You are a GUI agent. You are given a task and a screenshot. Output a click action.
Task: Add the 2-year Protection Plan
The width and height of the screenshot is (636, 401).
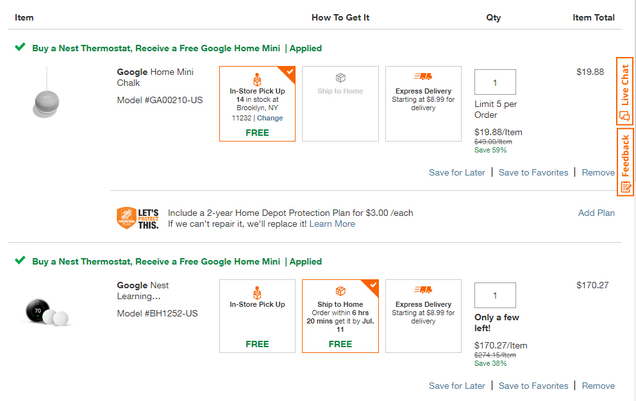(596, 213)
